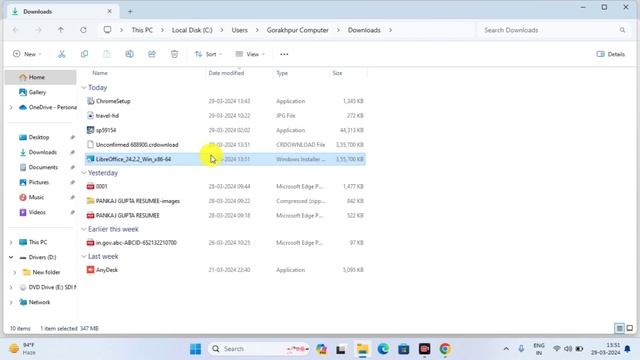640x360 pixels.
Task: Open the Sort dropdown
Action: pos(208,54)
